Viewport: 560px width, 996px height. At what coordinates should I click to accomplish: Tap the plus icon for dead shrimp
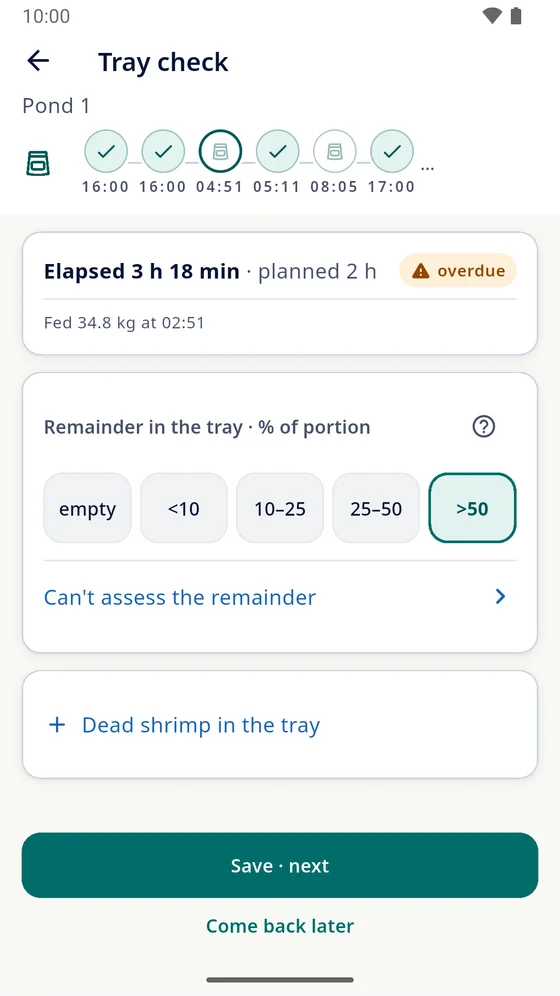pyautogui.click(x=57, y=725)
